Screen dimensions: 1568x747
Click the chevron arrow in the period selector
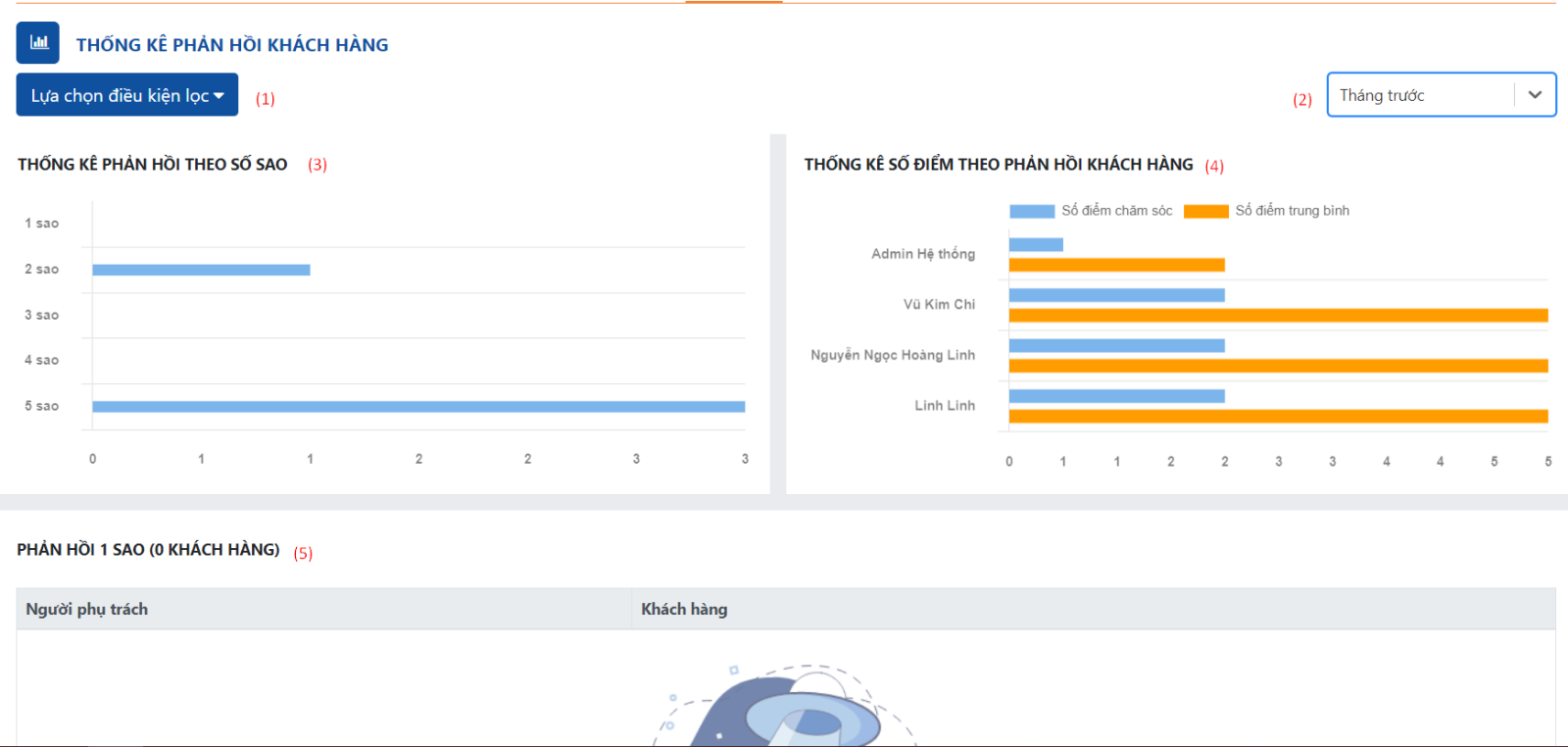pos(1535,95)
